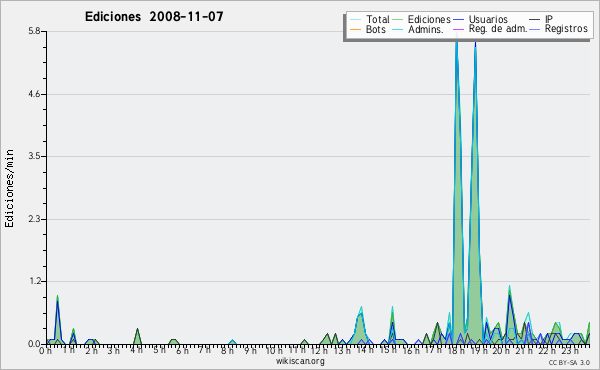Click the 21 h time label
The width and height of the screenshot is (600, 370).
click(524, 351)
